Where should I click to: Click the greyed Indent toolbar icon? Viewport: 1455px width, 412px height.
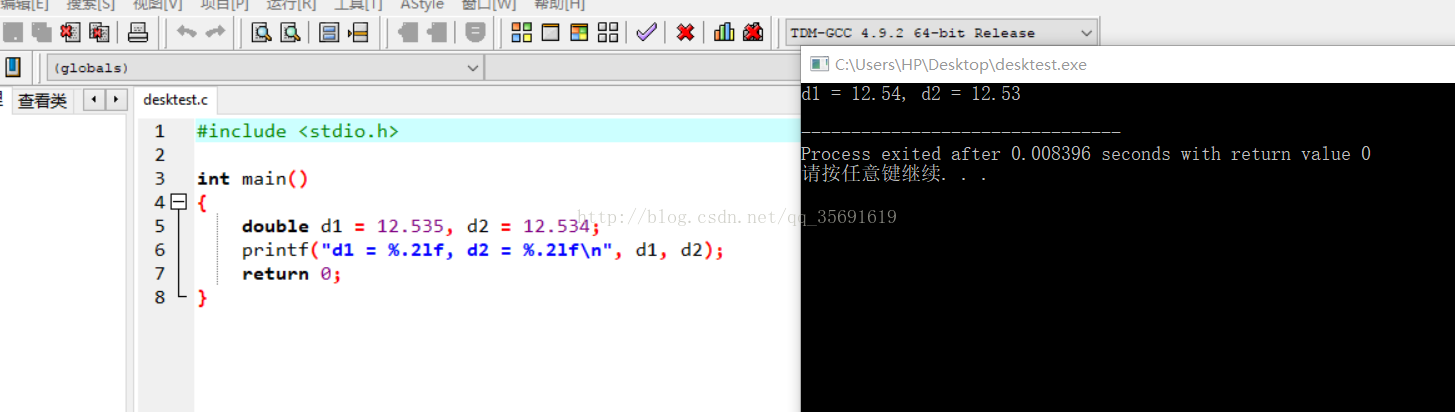pyautogui.click(x=408, y=32)
